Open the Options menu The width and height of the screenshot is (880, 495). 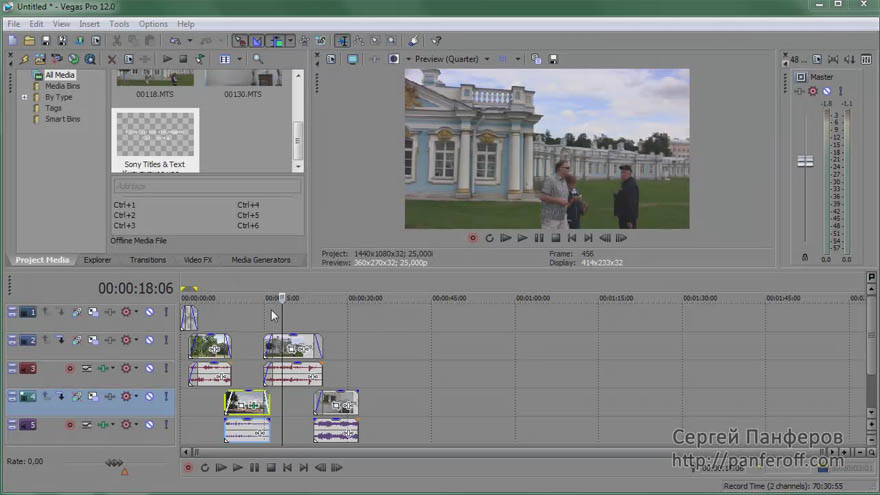point(153,24)
